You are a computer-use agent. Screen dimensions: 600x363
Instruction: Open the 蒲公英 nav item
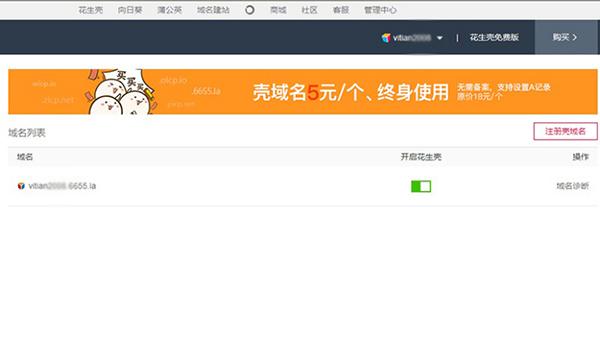coord(169,10)
